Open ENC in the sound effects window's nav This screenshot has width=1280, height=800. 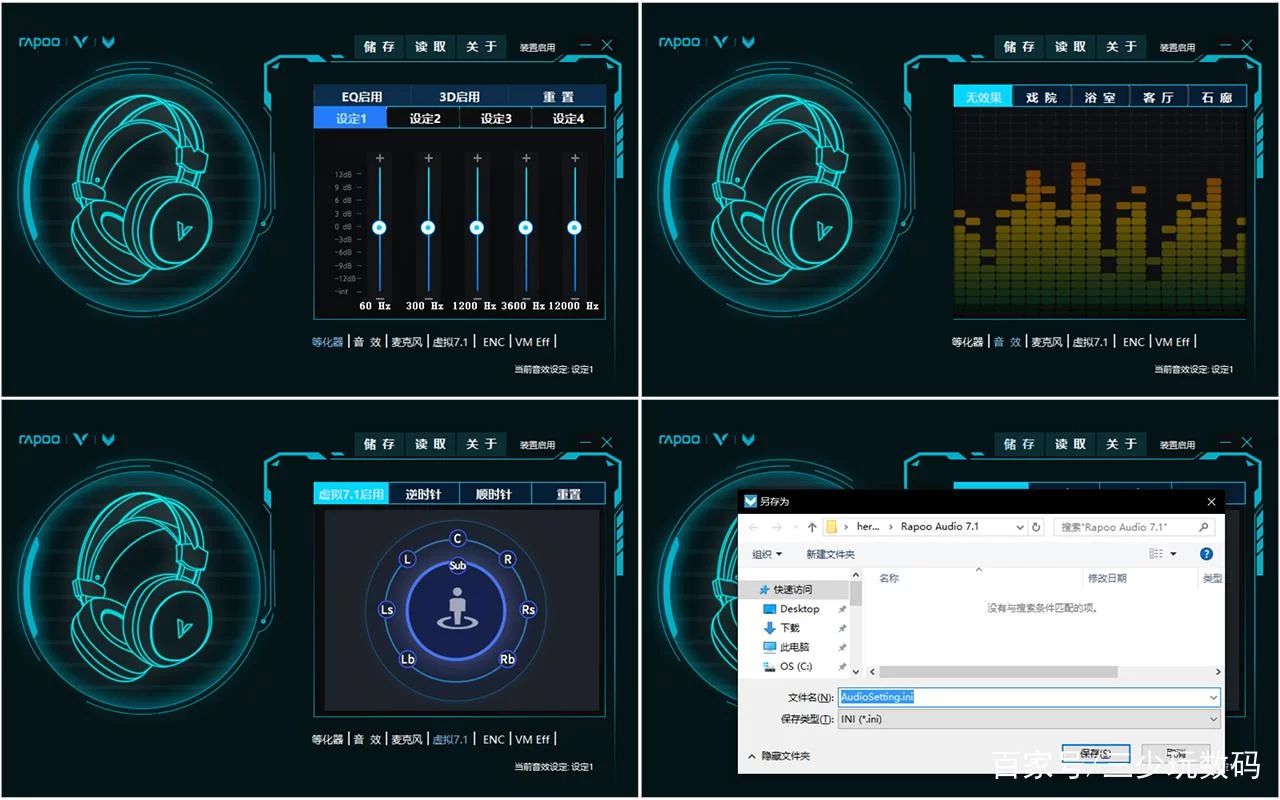tap(1133, 342)
